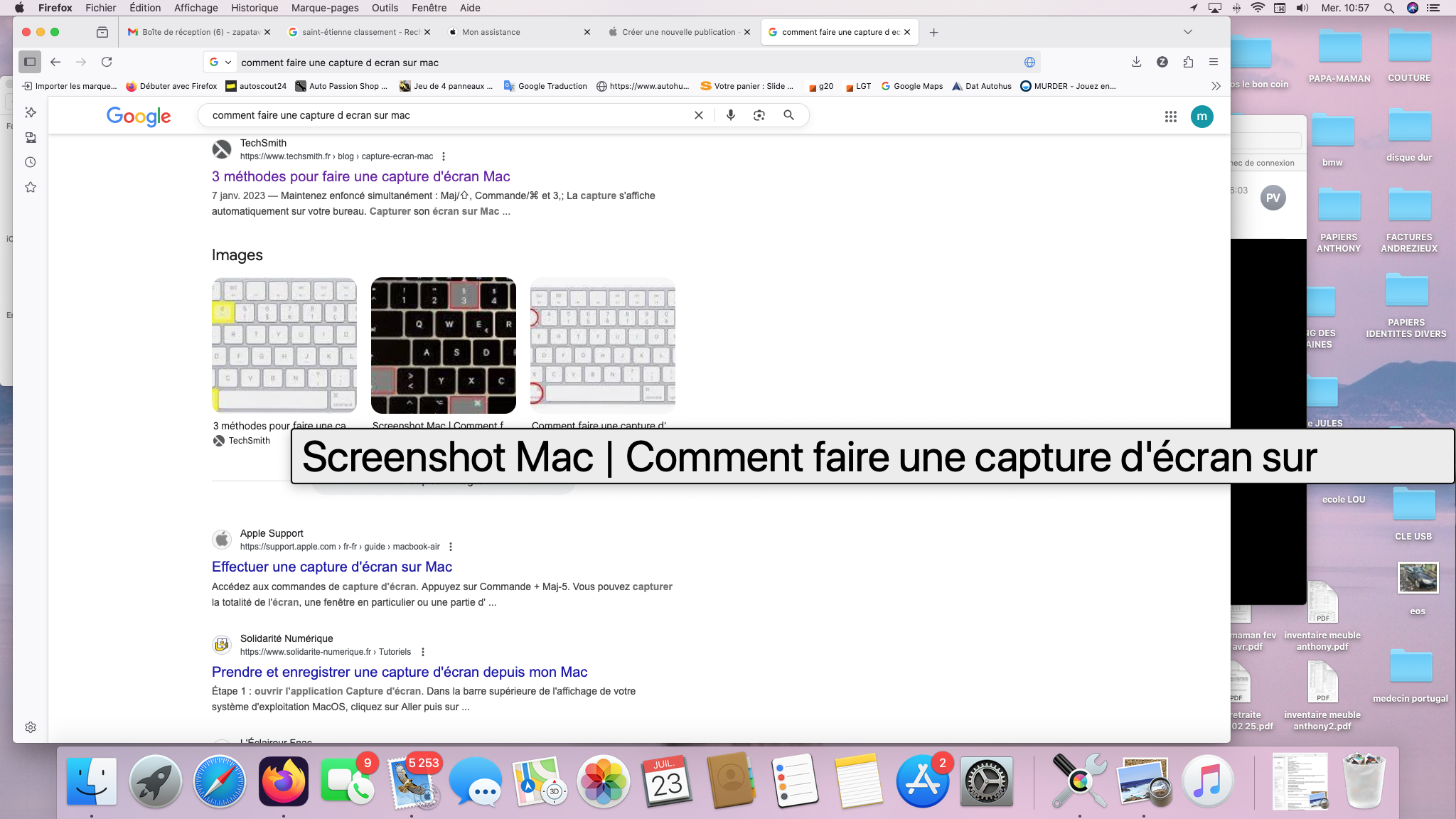Image resolution: width=1456 pixels, height=819 pixels.
Task: Click the black keyboard image thumbnail
Action: (x=443, y=346)
